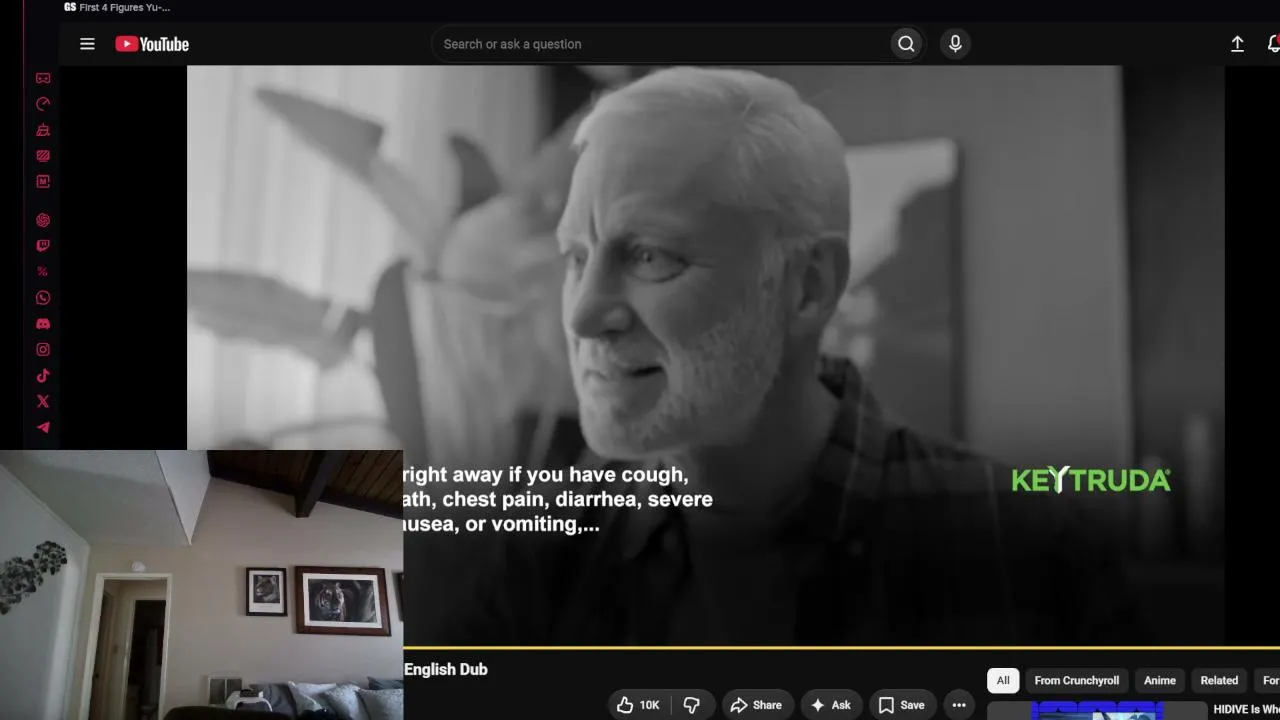Click the First 4 Figures browser tab

click(117, 7)
